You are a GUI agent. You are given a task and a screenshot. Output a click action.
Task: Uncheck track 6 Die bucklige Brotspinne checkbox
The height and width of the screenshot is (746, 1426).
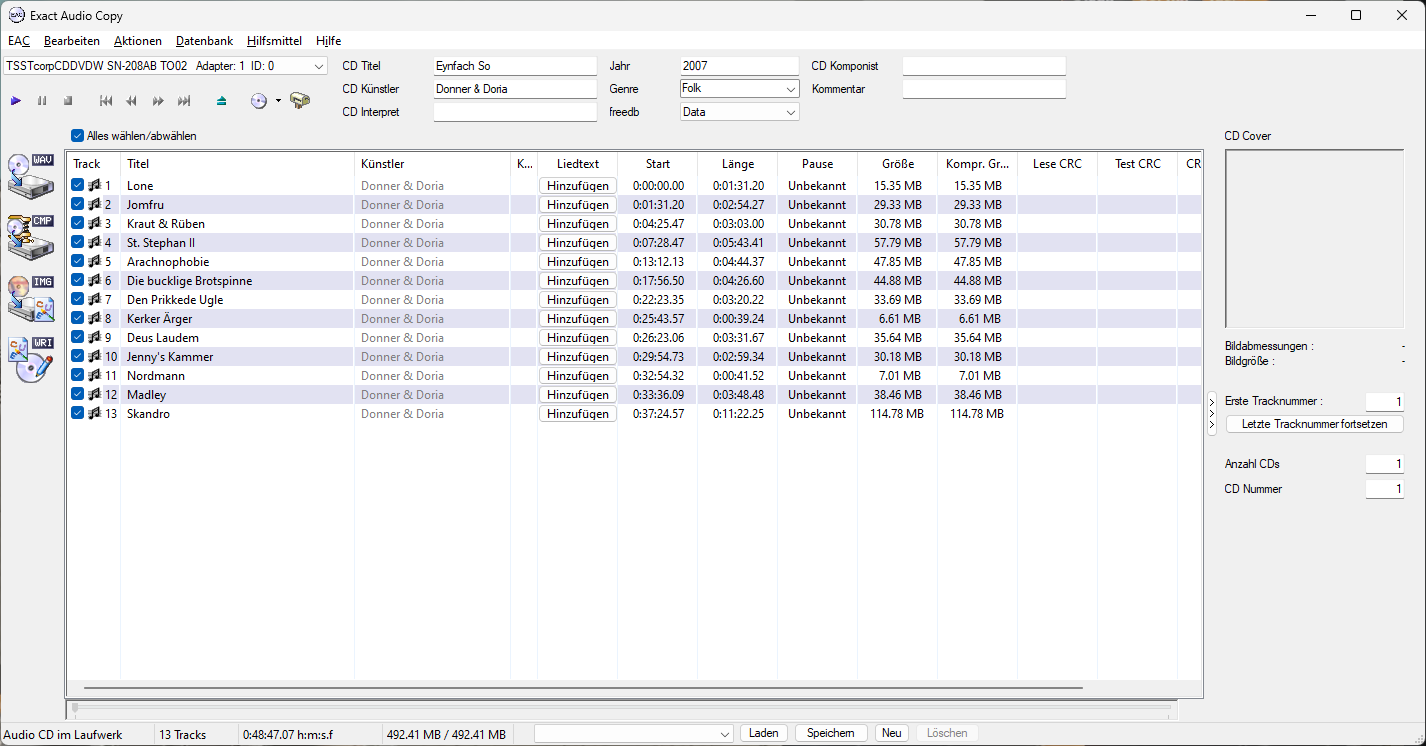pyautogui.click(x=78, y=281)
